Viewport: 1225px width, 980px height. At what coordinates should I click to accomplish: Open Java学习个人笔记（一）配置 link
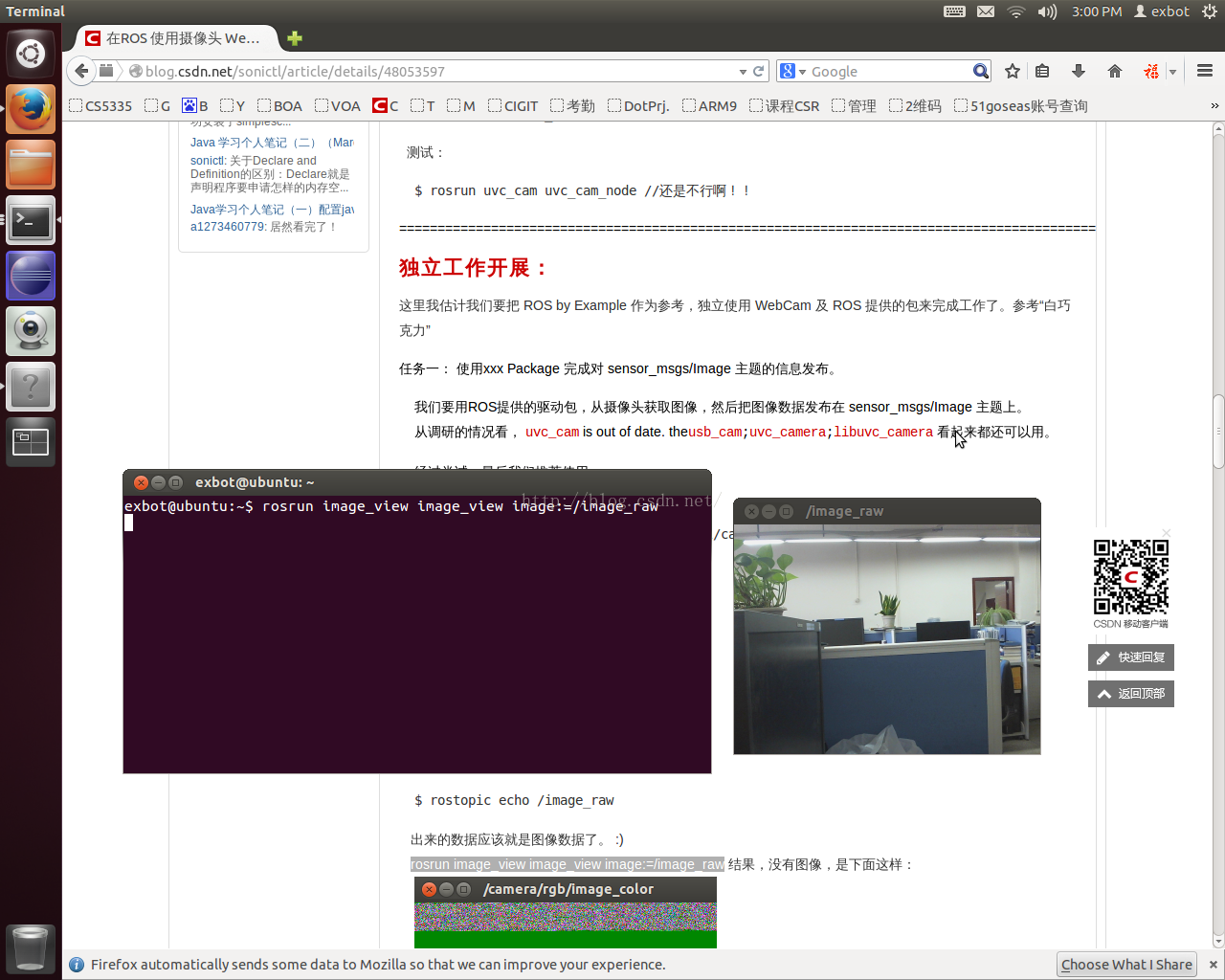[272, 210]
